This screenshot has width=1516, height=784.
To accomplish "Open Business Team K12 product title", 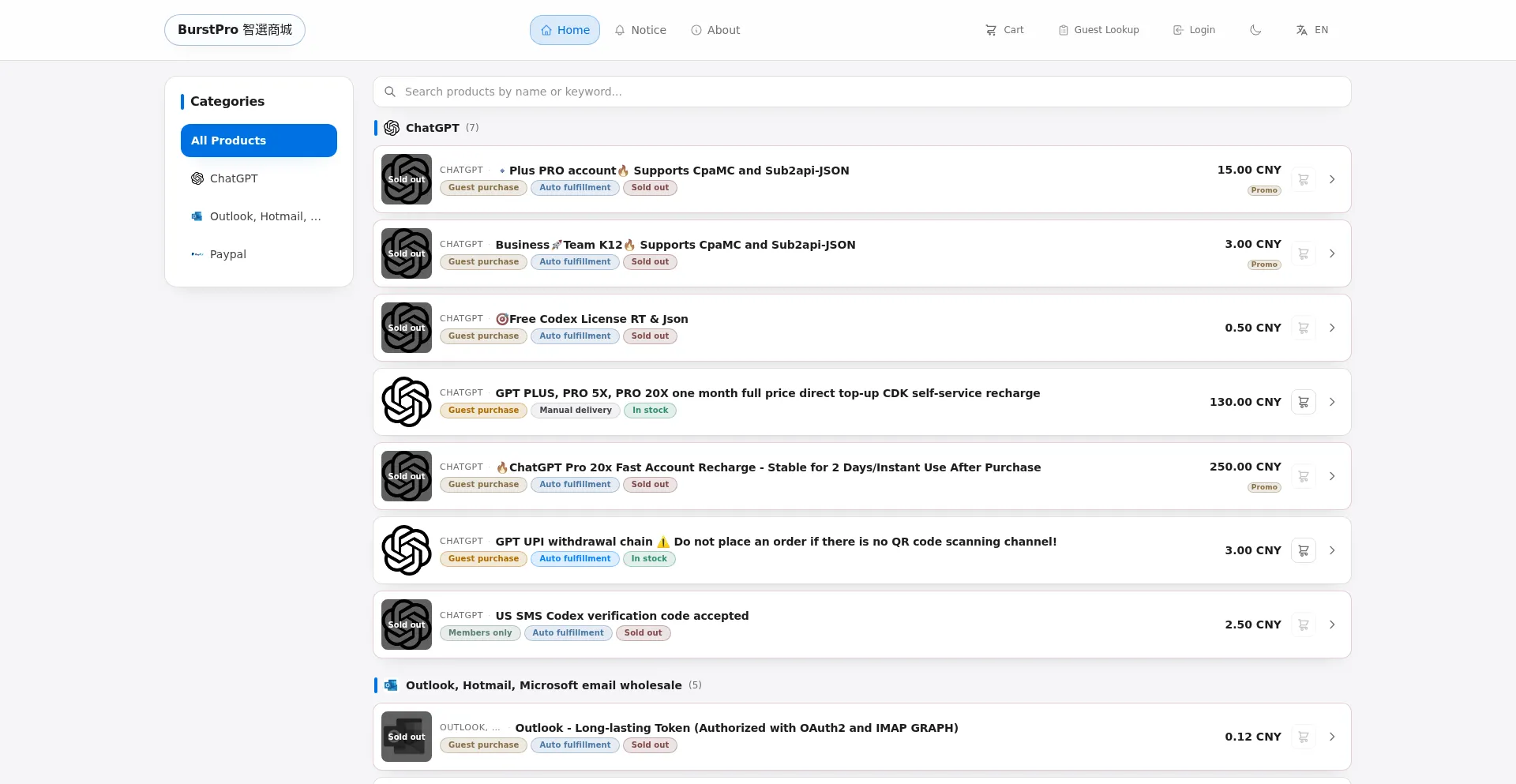I will 675,245.
